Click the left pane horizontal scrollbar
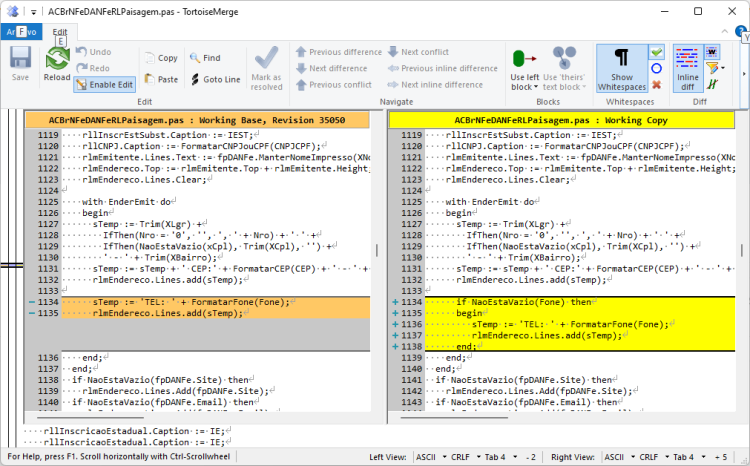The height and width of the screenshot is (466, 750). tap(90, 418)
